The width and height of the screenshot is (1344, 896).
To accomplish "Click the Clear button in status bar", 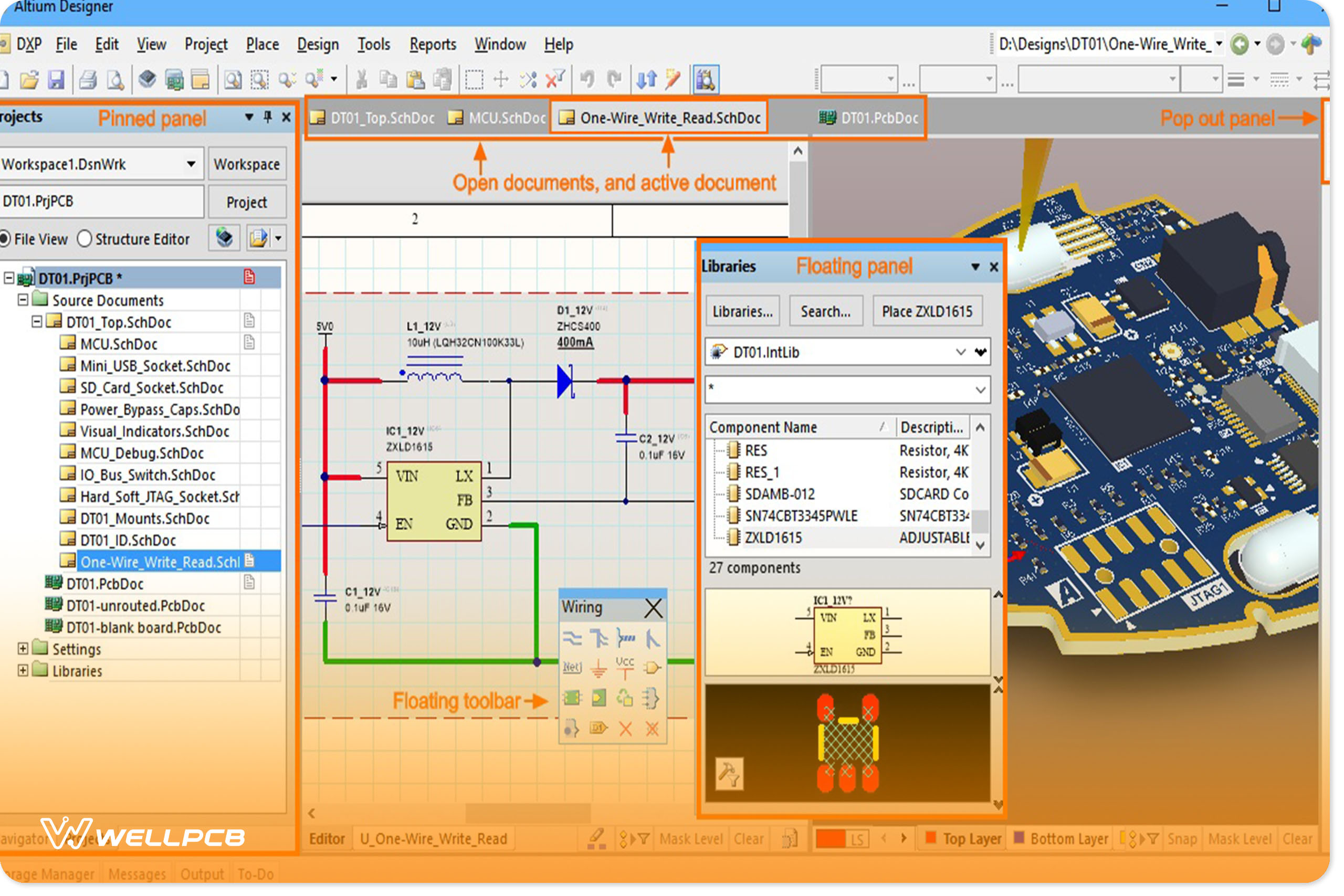I will pyautogui.click(x=749, y=839).
